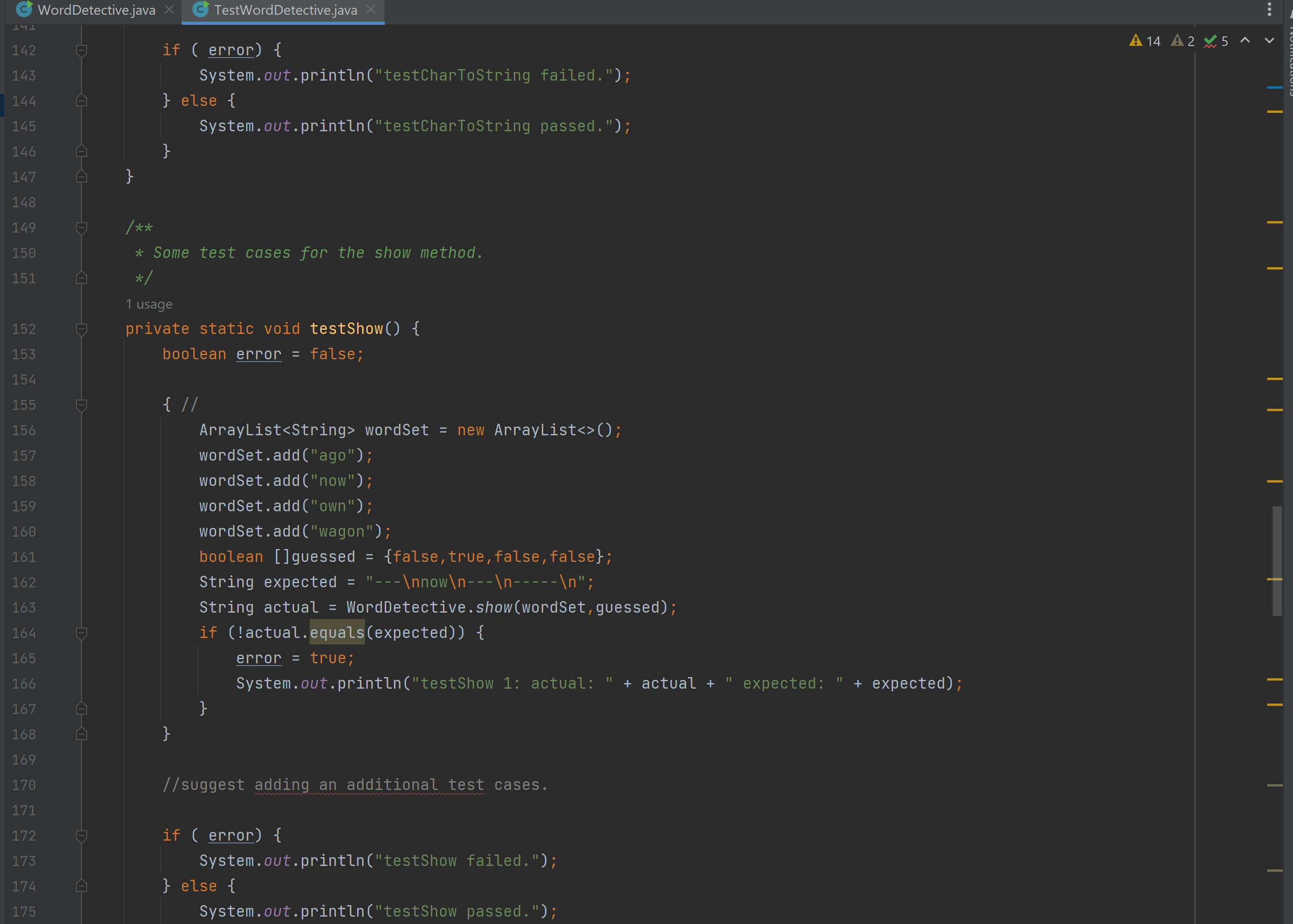
Task: Click the highlighted equals method call
Action: (x=337, y=633)
